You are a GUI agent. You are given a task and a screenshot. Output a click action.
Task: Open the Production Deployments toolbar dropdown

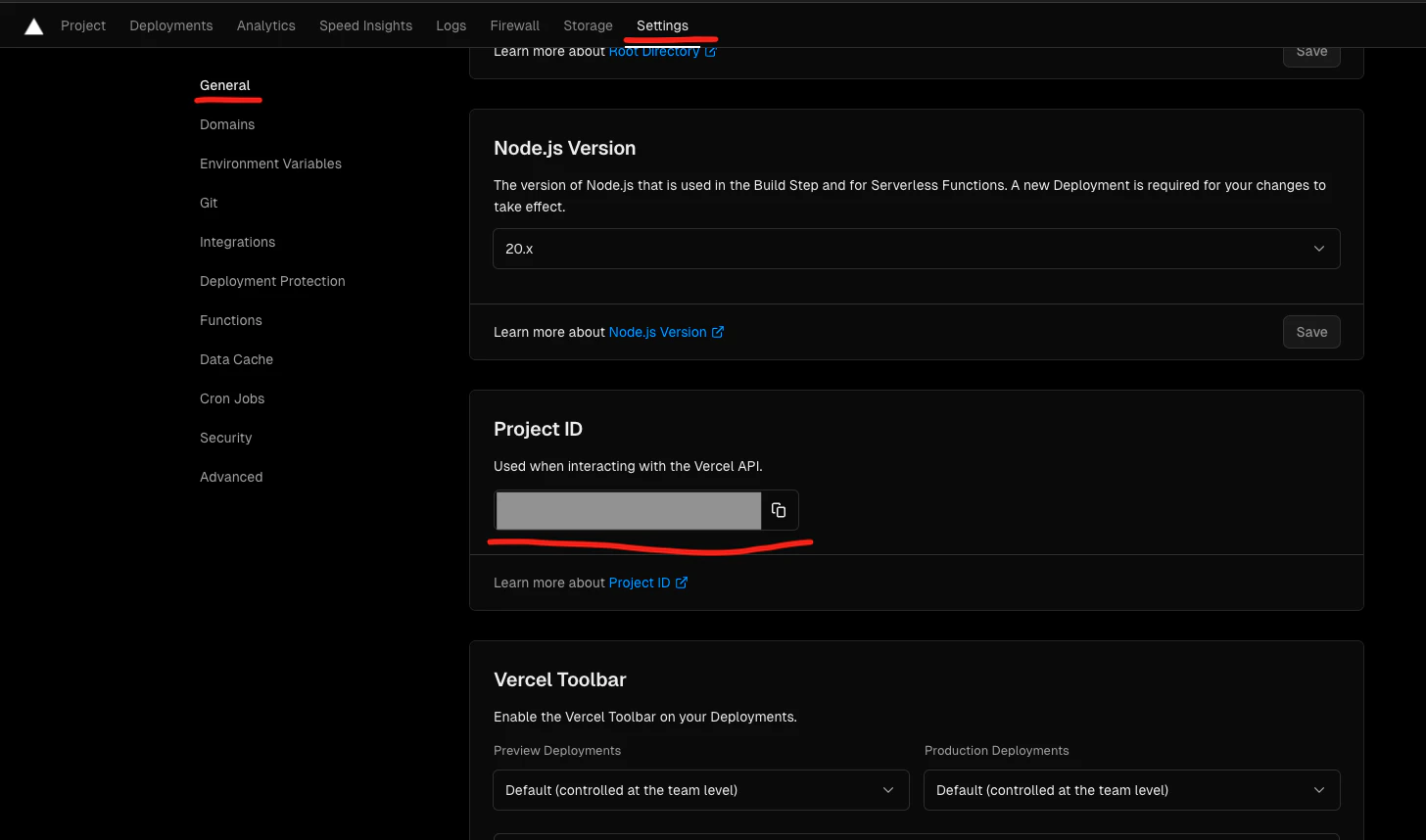(x=1131, y=790)
